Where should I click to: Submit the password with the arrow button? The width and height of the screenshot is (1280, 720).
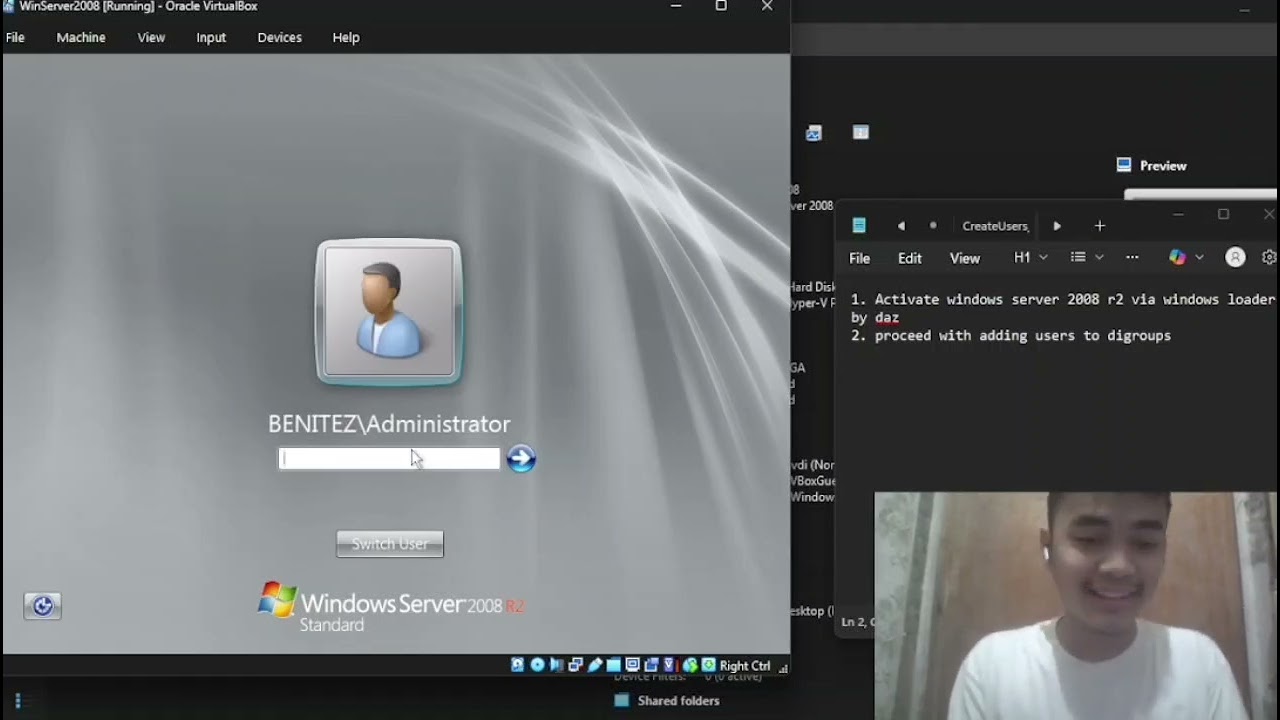point(521,459)
